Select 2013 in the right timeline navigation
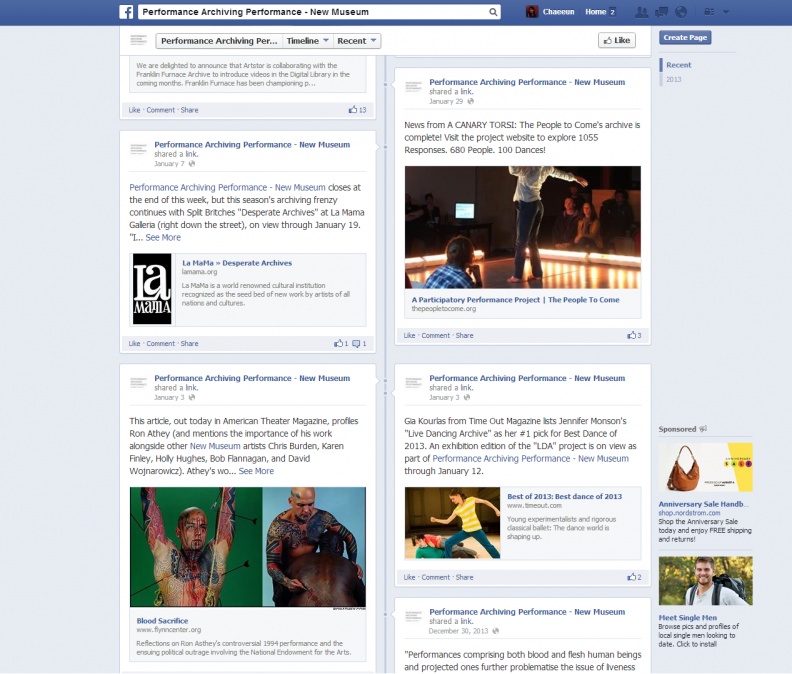Image resolution: width=792 pixels, height=674 pixels. pyautogui.click(x=674, y=79)
